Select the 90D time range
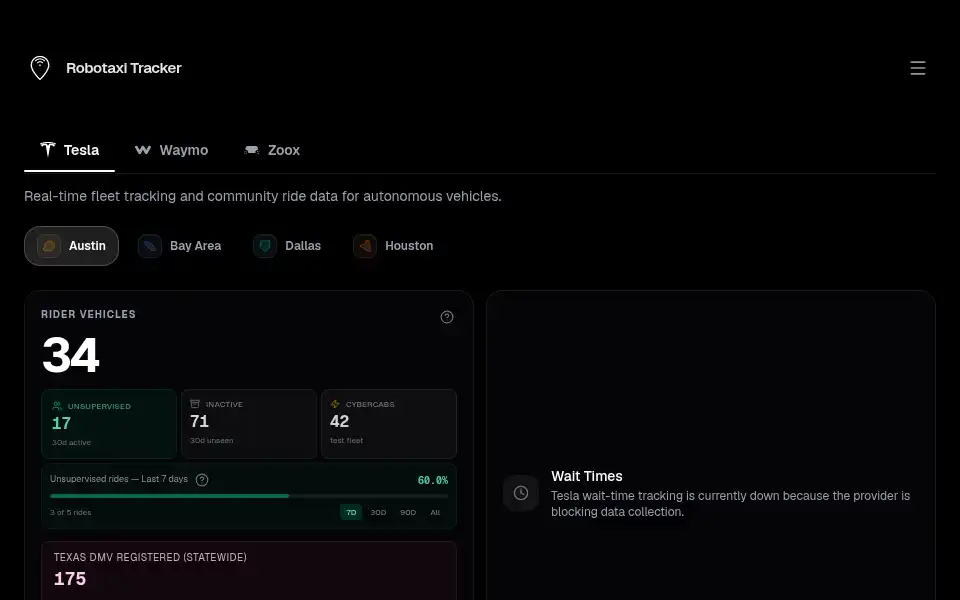 (x=408, y=512)
